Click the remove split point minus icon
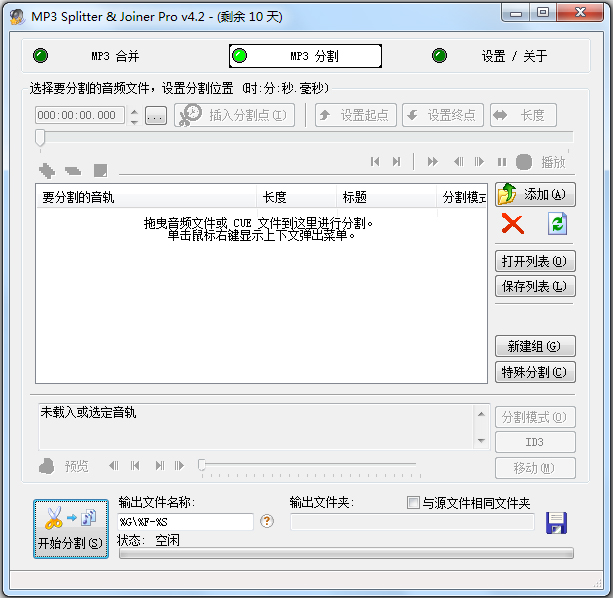The width and height of the screenshot is (613, 598). coord(73,170)
